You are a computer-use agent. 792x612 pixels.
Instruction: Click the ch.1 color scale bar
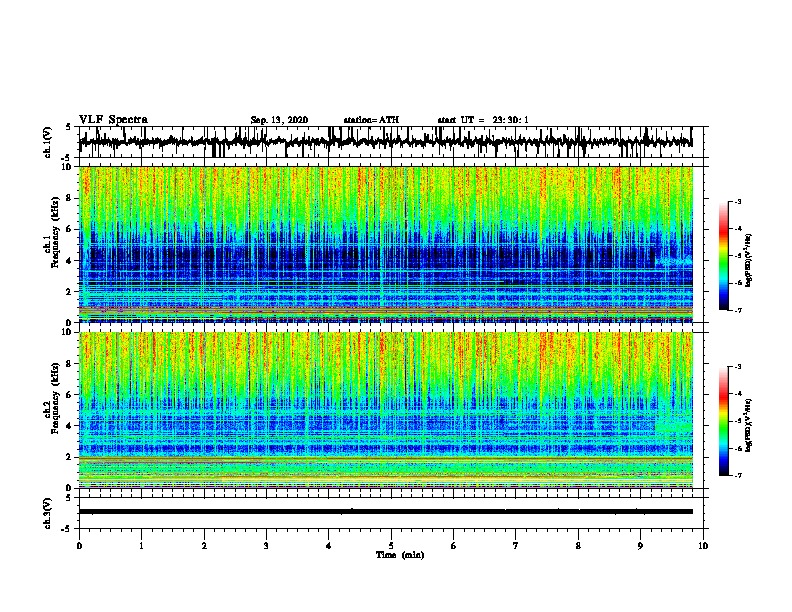(x=724, y=256)
